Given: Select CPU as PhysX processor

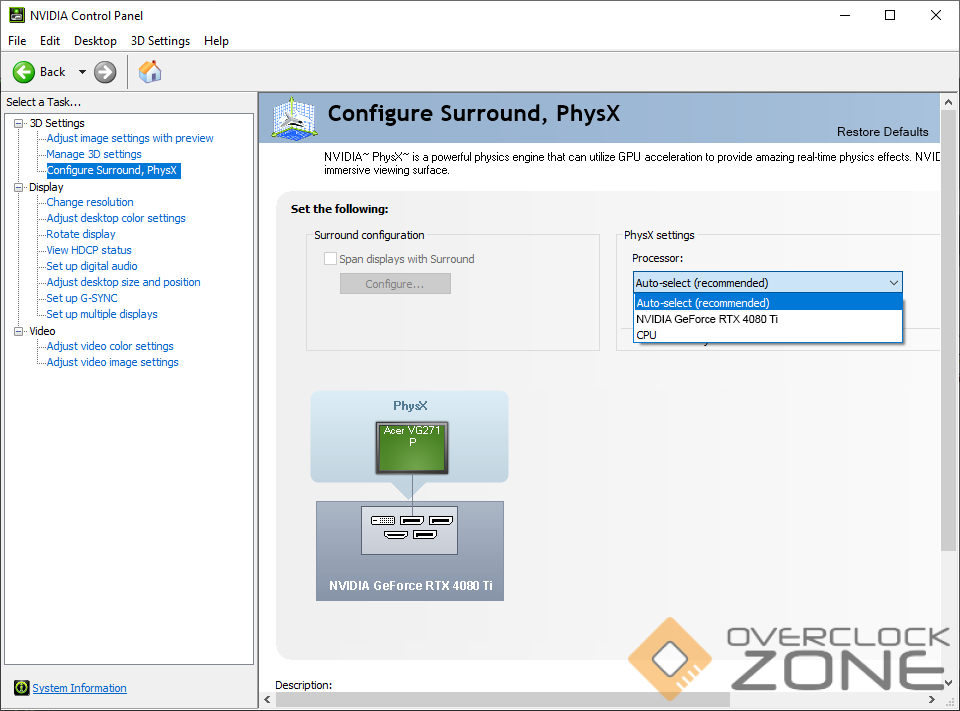Looking at the screenshot, I should coord(646,335).
